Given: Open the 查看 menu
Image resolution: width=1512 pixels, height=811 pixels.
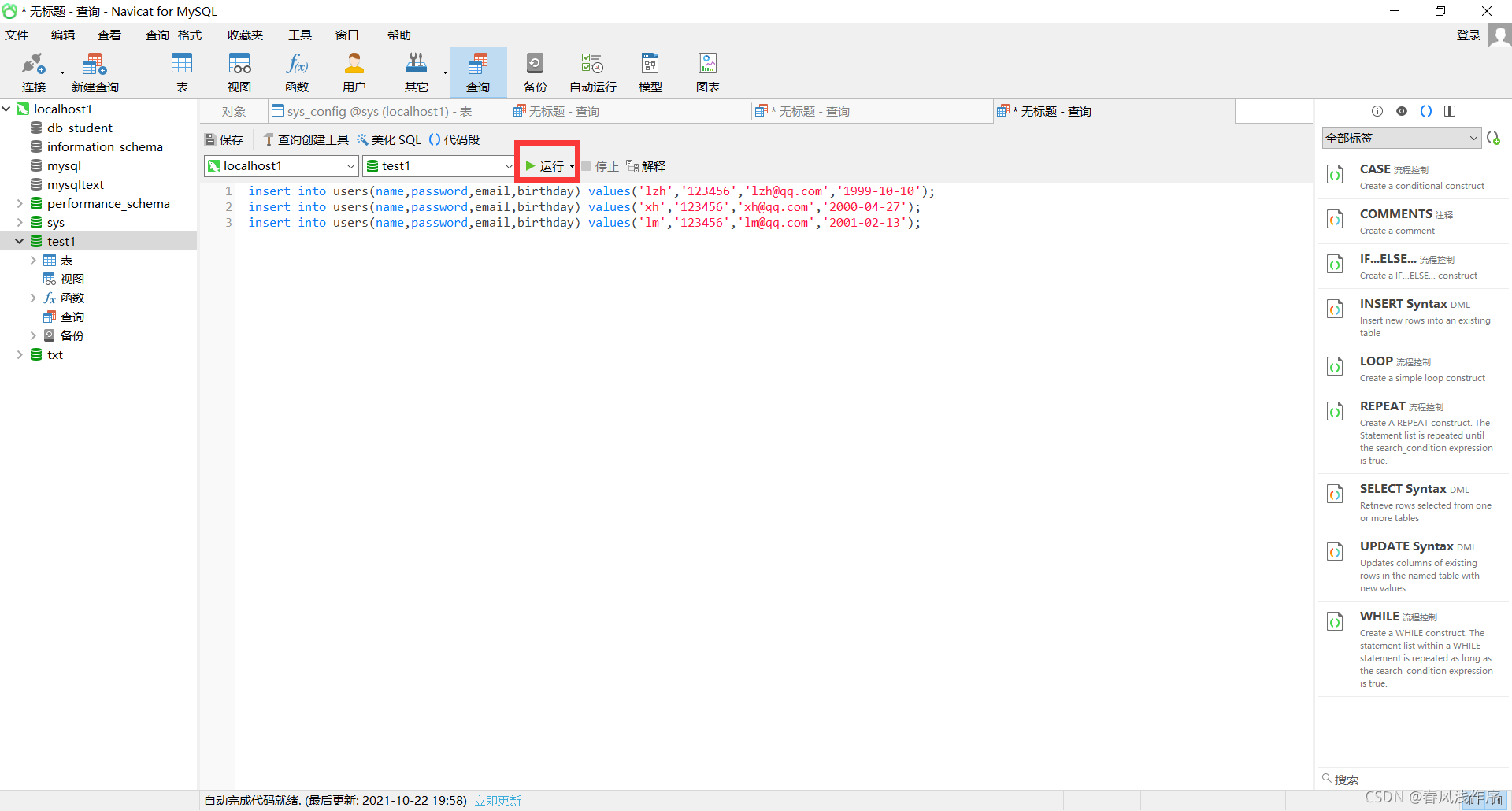Looking at the screenshot, I should 109,35.
